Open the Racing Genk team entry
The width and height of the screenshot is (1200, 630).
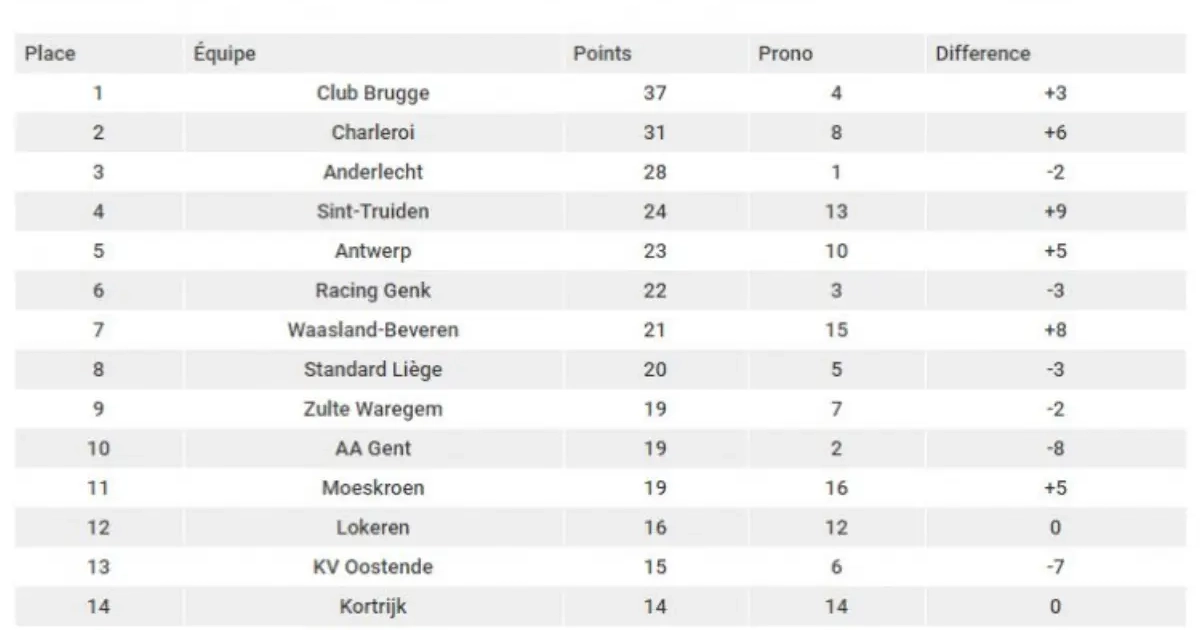373,291
